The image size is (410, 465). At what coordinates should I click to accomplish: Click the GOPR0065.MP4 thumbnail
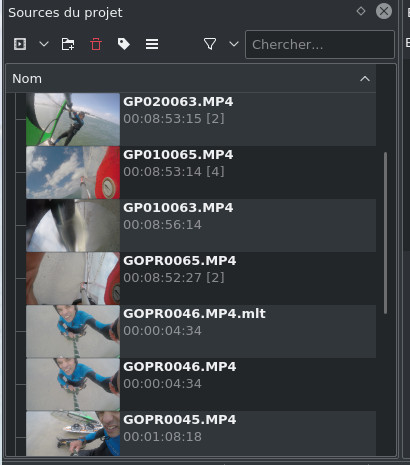point(73,278)
